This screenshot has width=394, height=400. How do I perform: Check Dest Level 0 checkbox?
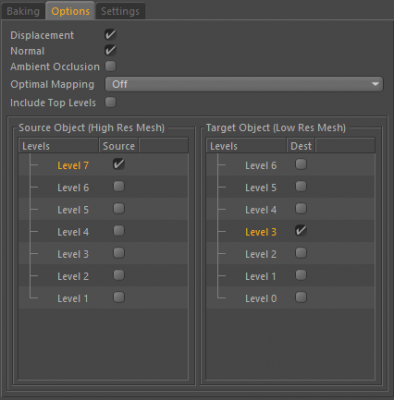point(301,297)
